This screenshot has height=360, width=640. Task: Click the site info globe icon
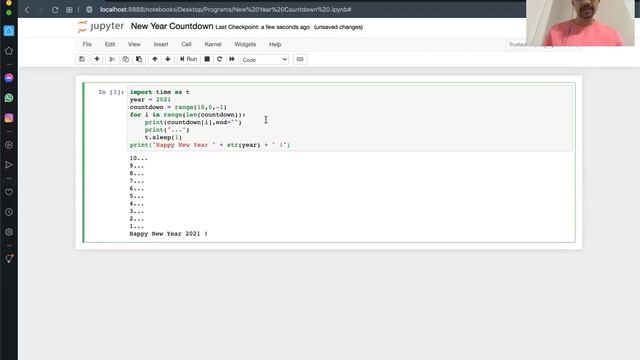89,9
